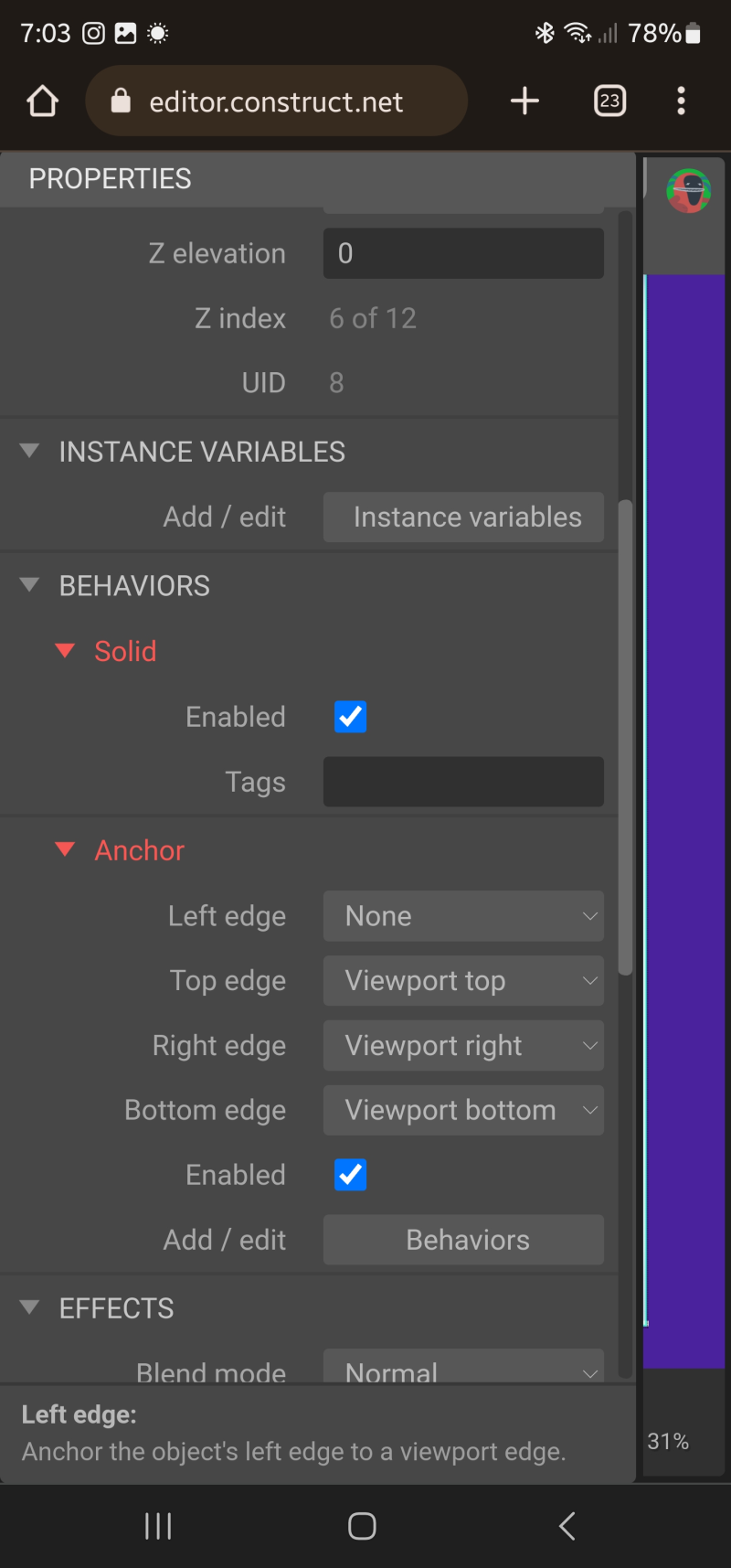Screen dimensions: 731x1568
Task: Tap the browser home icon
Action: coord(43,101)
